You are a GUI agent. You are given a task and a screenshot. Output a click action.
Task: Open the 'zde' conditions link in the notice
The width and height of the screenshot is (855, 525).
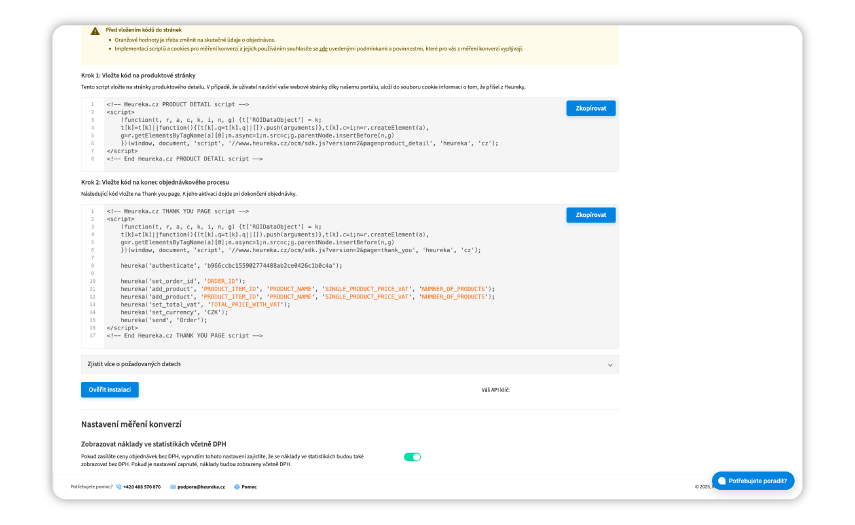point(323,49)
